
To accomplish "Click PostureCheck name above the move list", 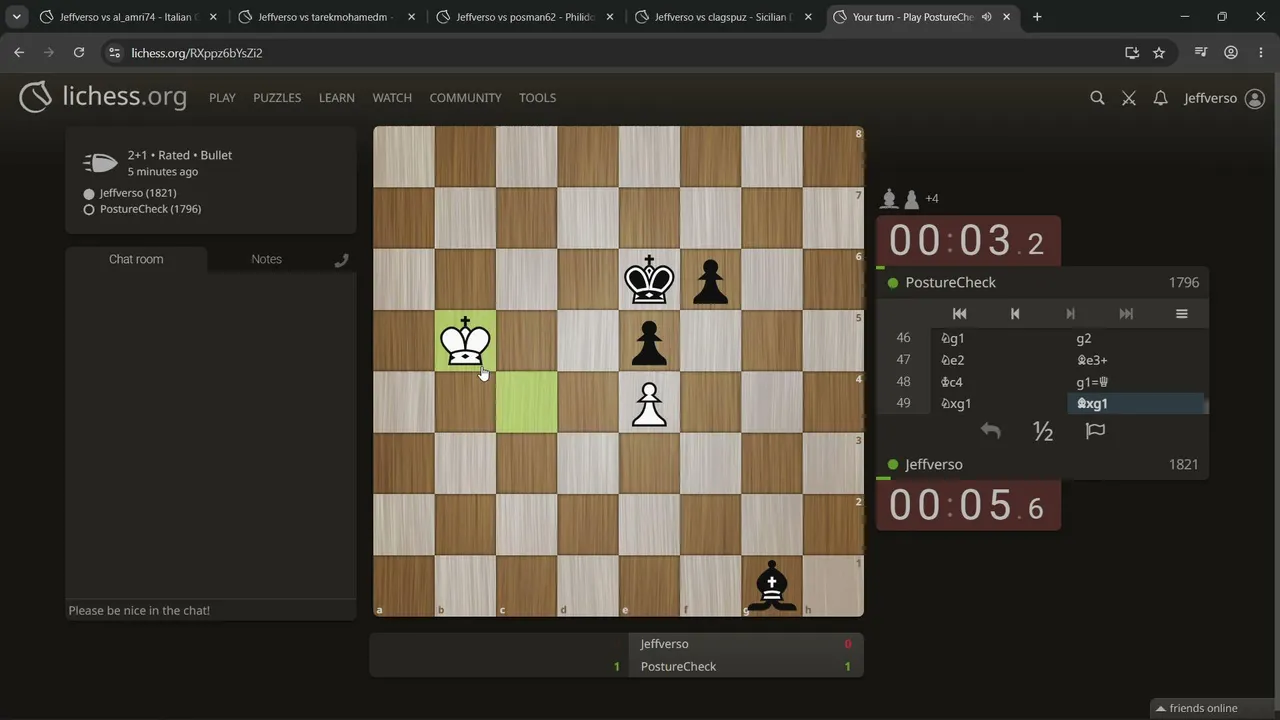I will [950, 282].
